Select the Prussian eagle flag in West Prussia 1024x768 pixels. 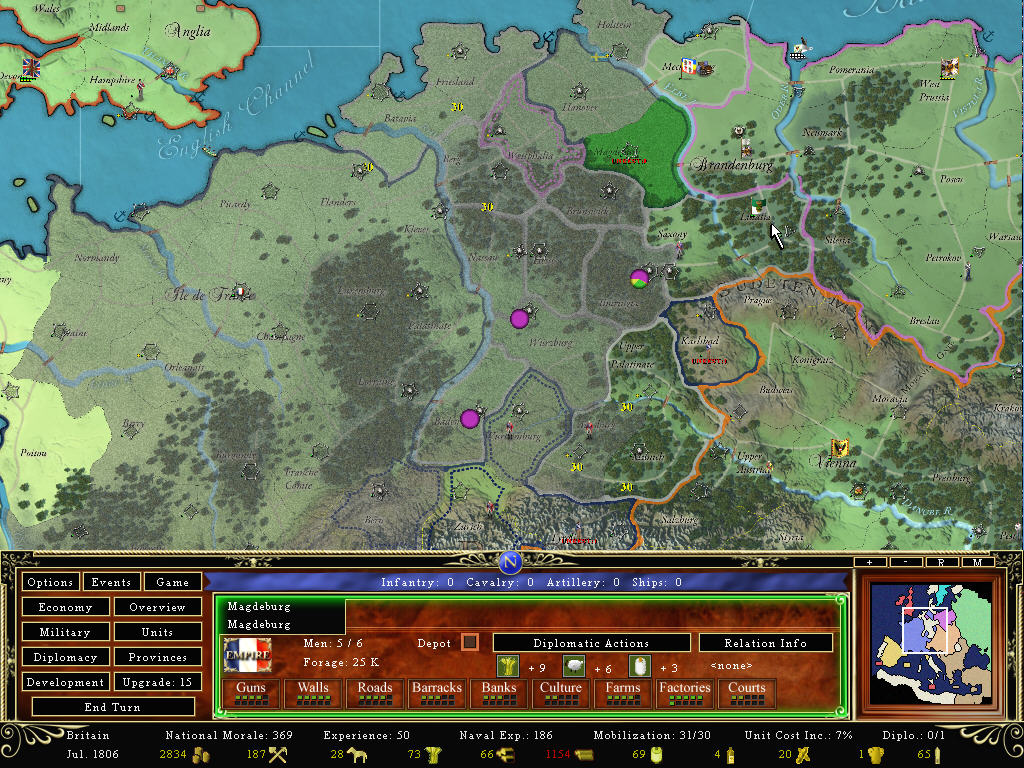click(948, 68)
